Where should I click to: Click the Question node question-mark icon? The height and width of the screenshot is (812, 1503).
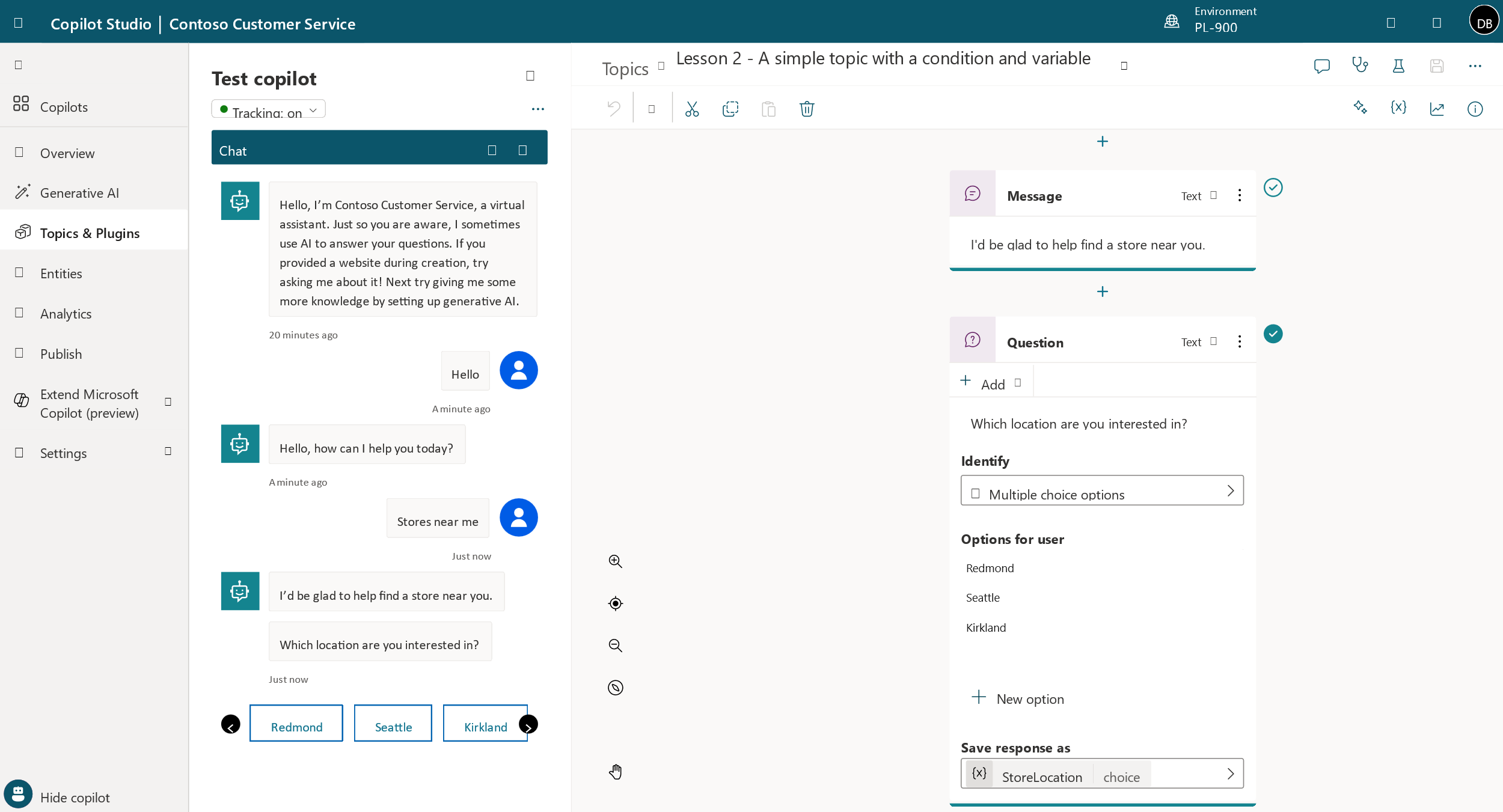(973, 340)
